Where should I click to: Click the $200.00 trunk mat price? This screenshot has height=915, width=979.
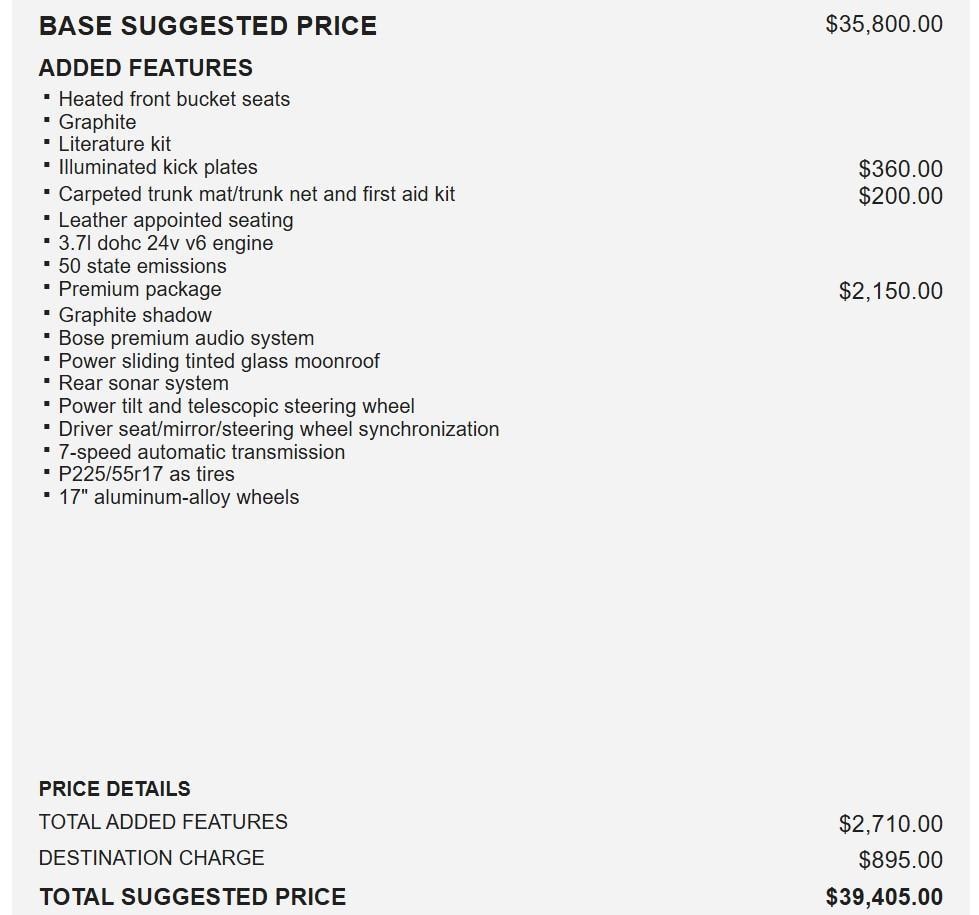tap(900, 196)
